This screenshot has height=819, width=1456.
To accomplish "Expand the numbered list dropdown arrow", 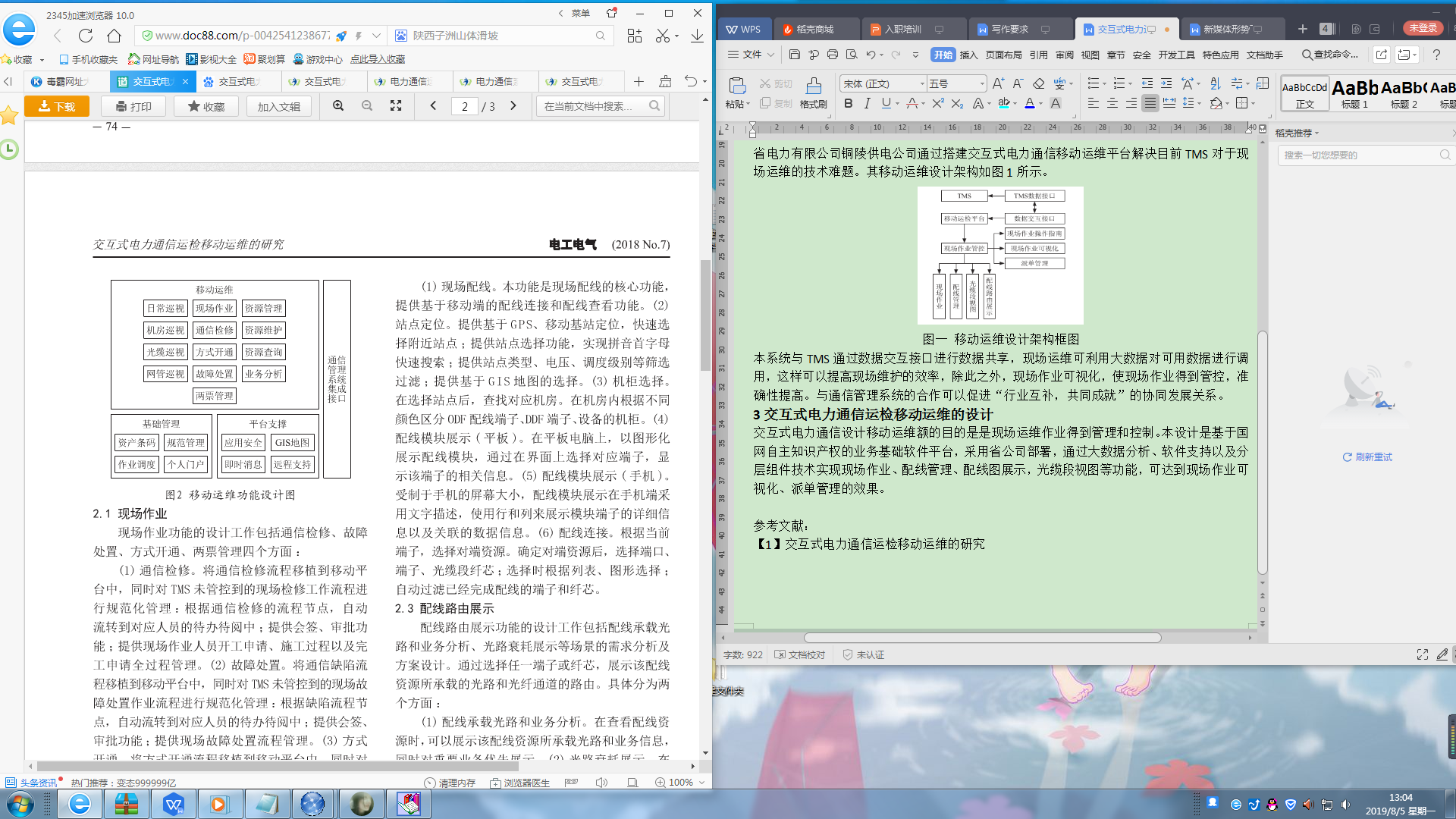I will point(1130,83).
